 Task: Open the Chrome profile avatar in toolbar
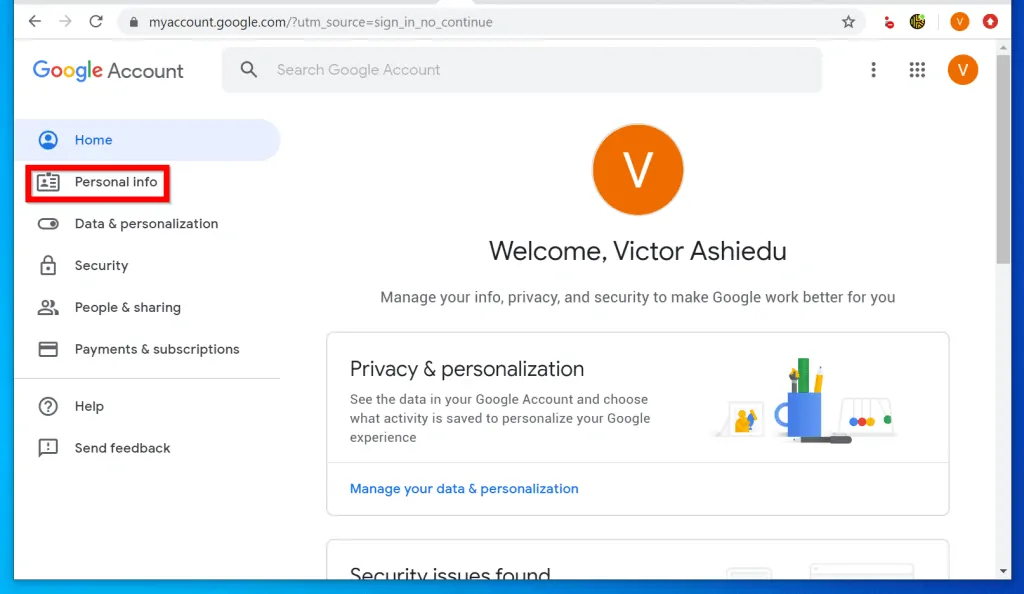click(x=959, y=22)
